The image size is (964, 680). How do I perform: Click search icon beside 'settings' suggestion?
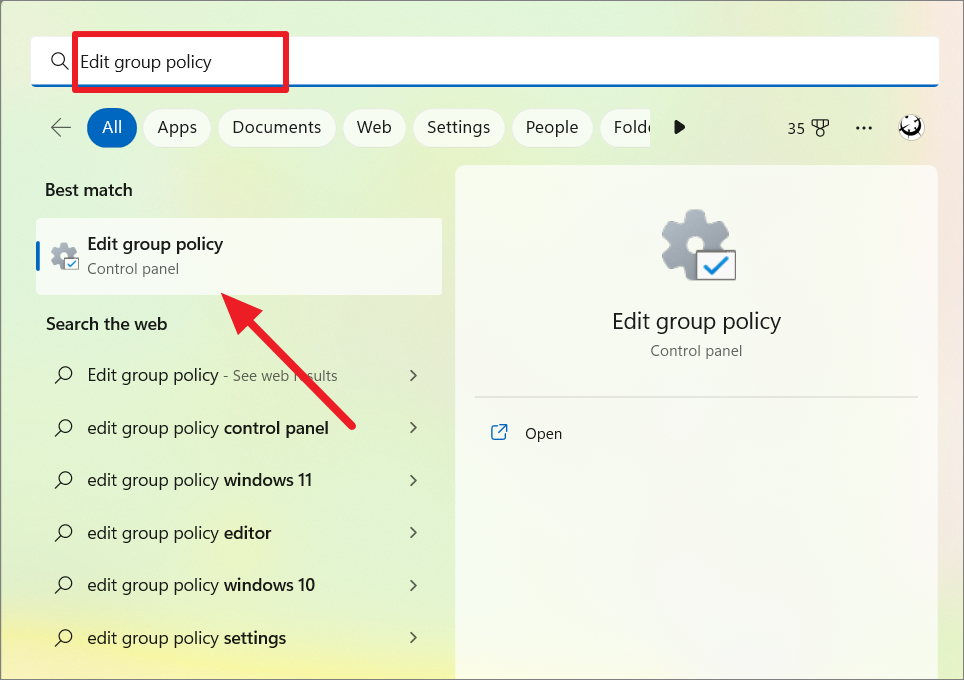tap(63, 638)
